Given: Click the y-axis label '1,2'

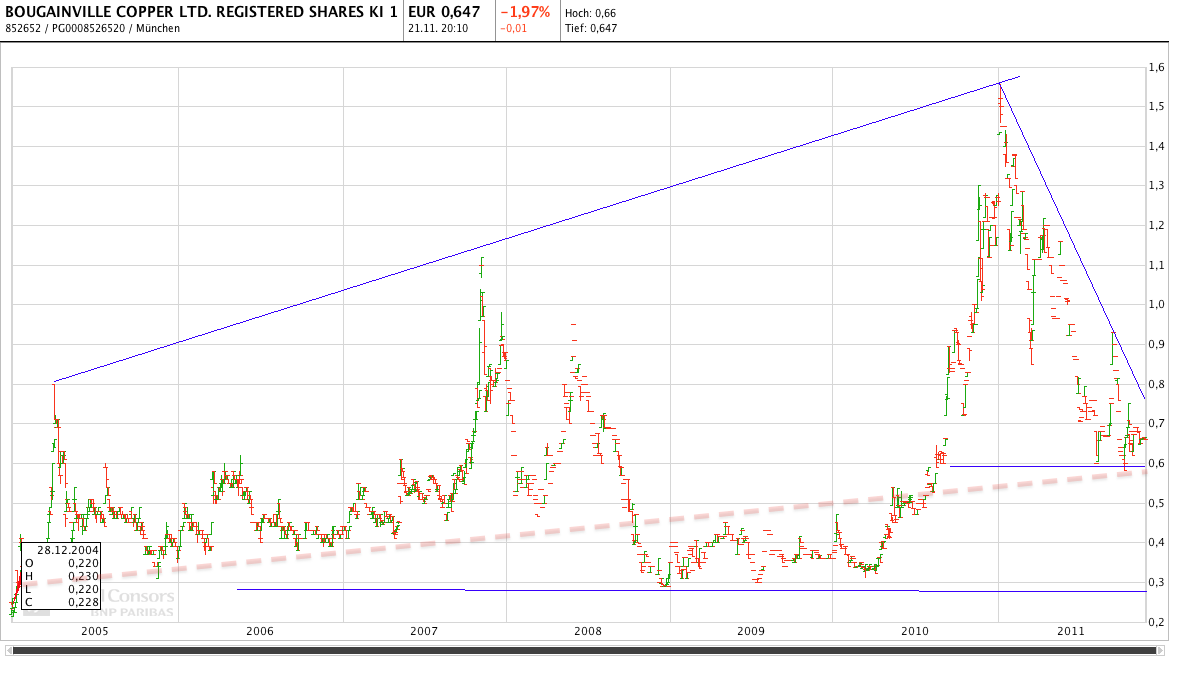Looking at the screenshot, I should (x=1157, y=225).
